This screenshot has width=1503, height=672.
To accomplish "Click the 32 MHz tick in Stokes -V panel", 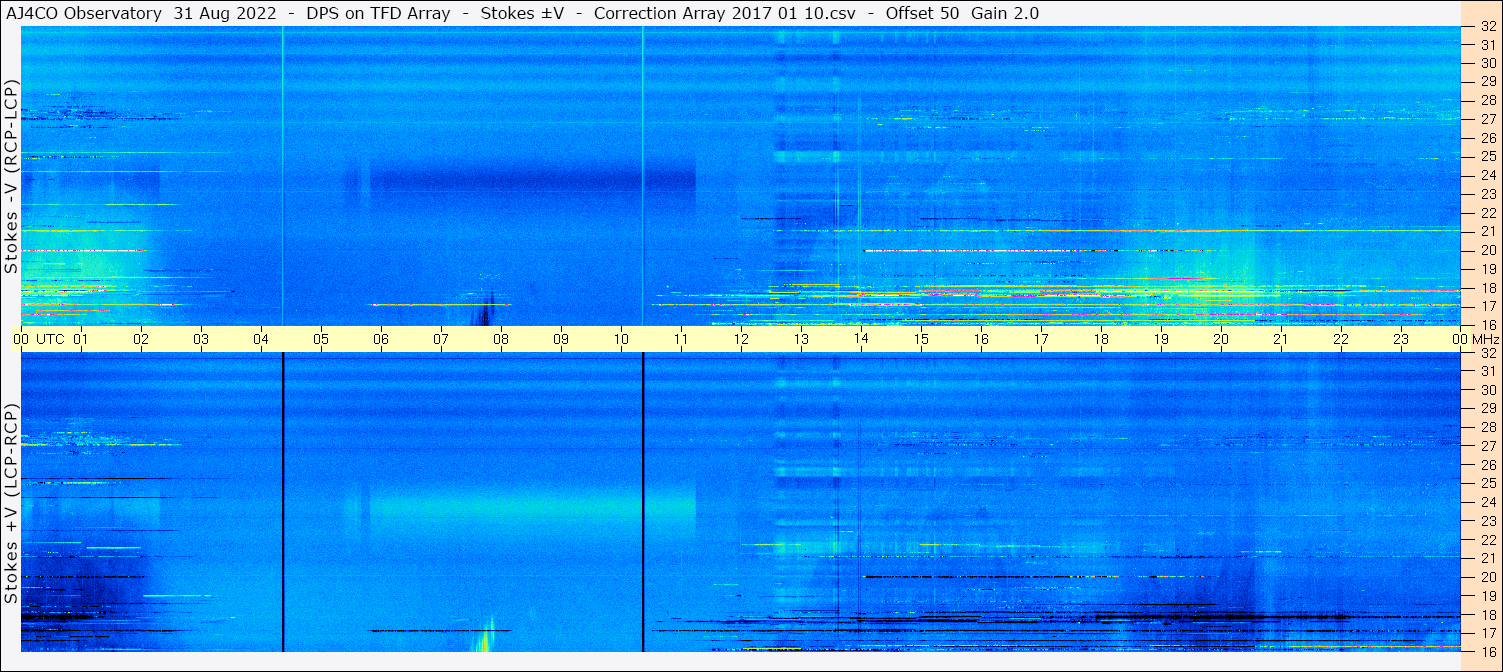I will [1488, 27].
